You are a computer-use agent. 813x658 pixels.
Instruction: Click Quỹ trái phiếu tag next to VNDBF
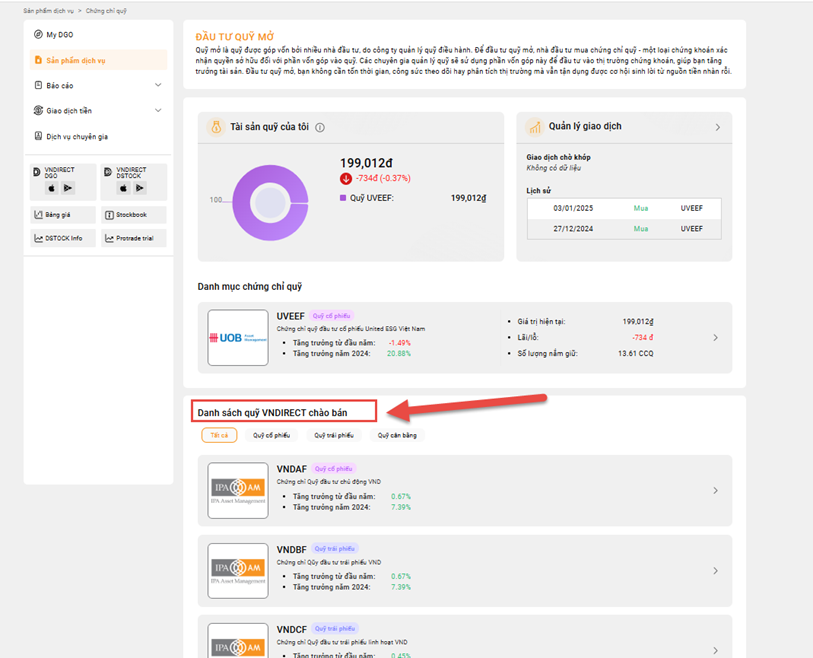pyautogui.click(x=335, y=549)
